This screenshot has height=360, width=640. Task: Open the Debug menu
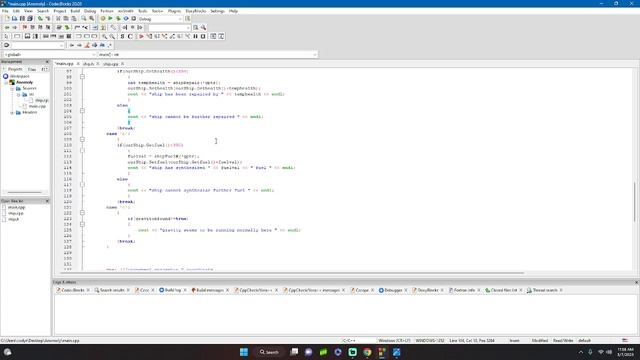pyautogui.click(x=90, y=11)
